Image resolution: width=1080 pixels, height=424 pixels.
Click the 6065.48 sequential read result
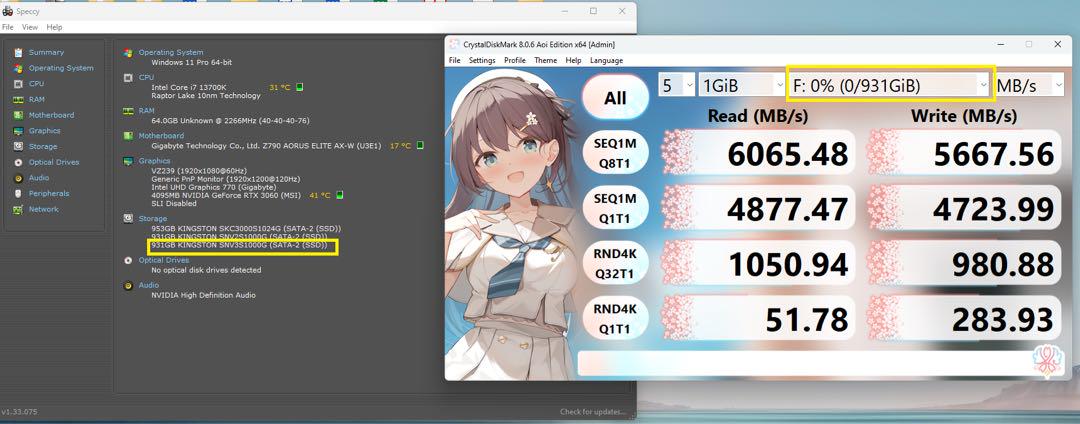pyautogui.click(x=758, y=153)
